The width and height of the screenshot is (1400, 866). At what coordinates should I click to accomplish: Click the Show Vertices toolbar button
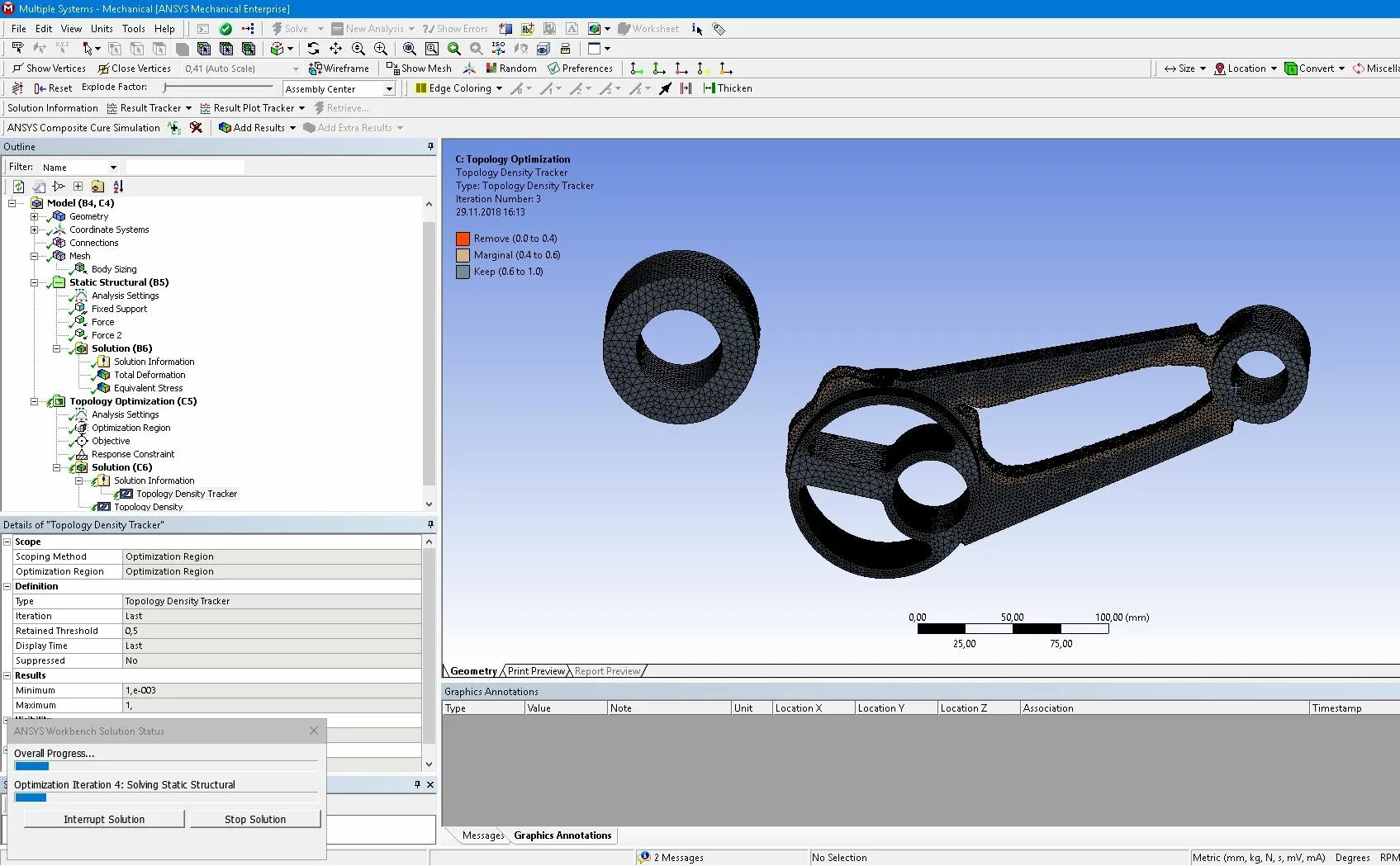49,69
